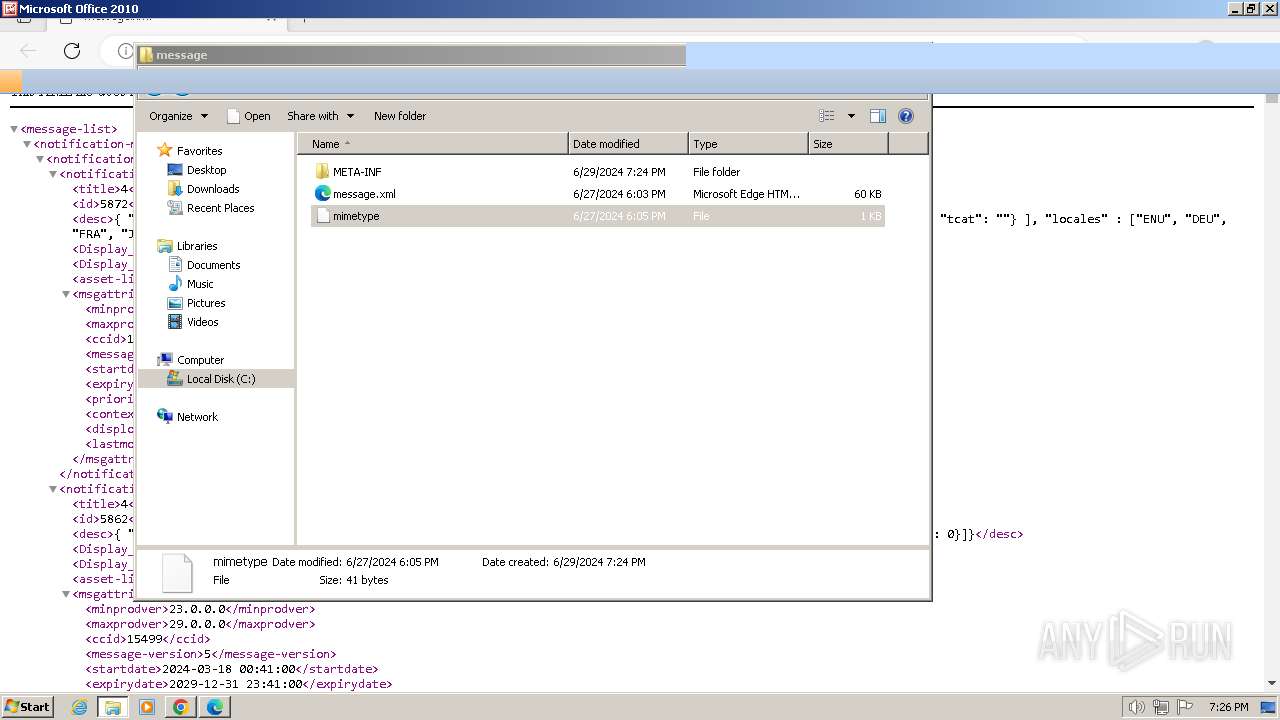
Task: Click the message window title bar
Action: pyautogui.click(x=411, y=55)
